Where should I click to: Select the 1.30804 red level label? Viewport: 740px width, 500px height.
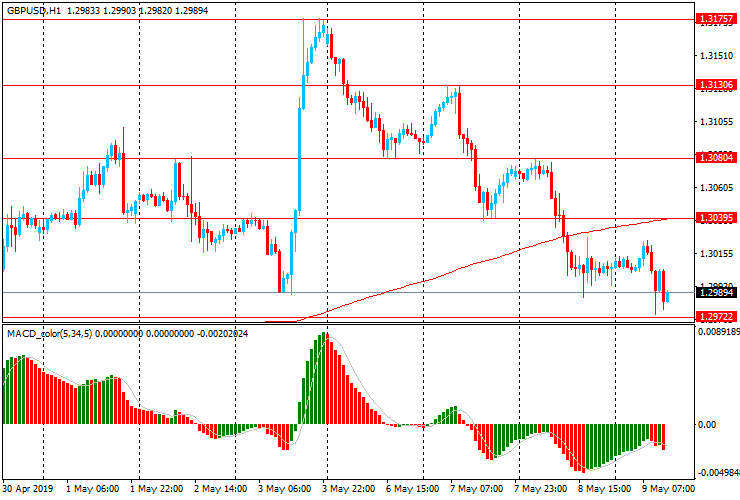point(716,158)
